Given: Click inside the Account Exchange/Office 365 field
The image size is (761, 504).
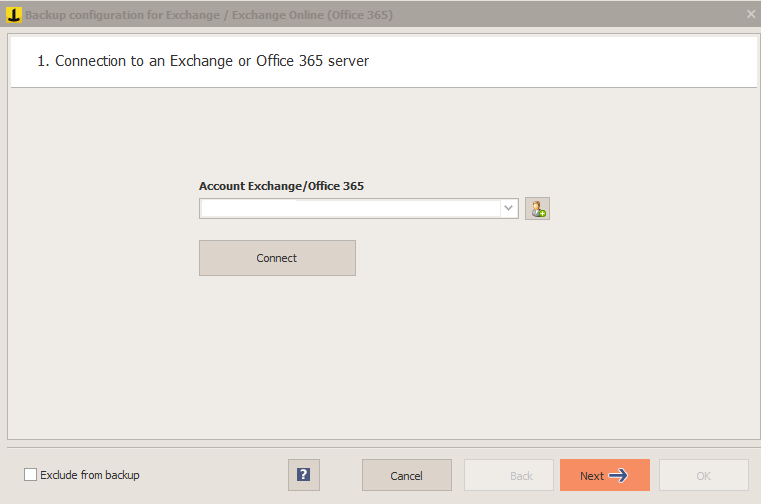Looking at the screenshot, I should [351, 208].
